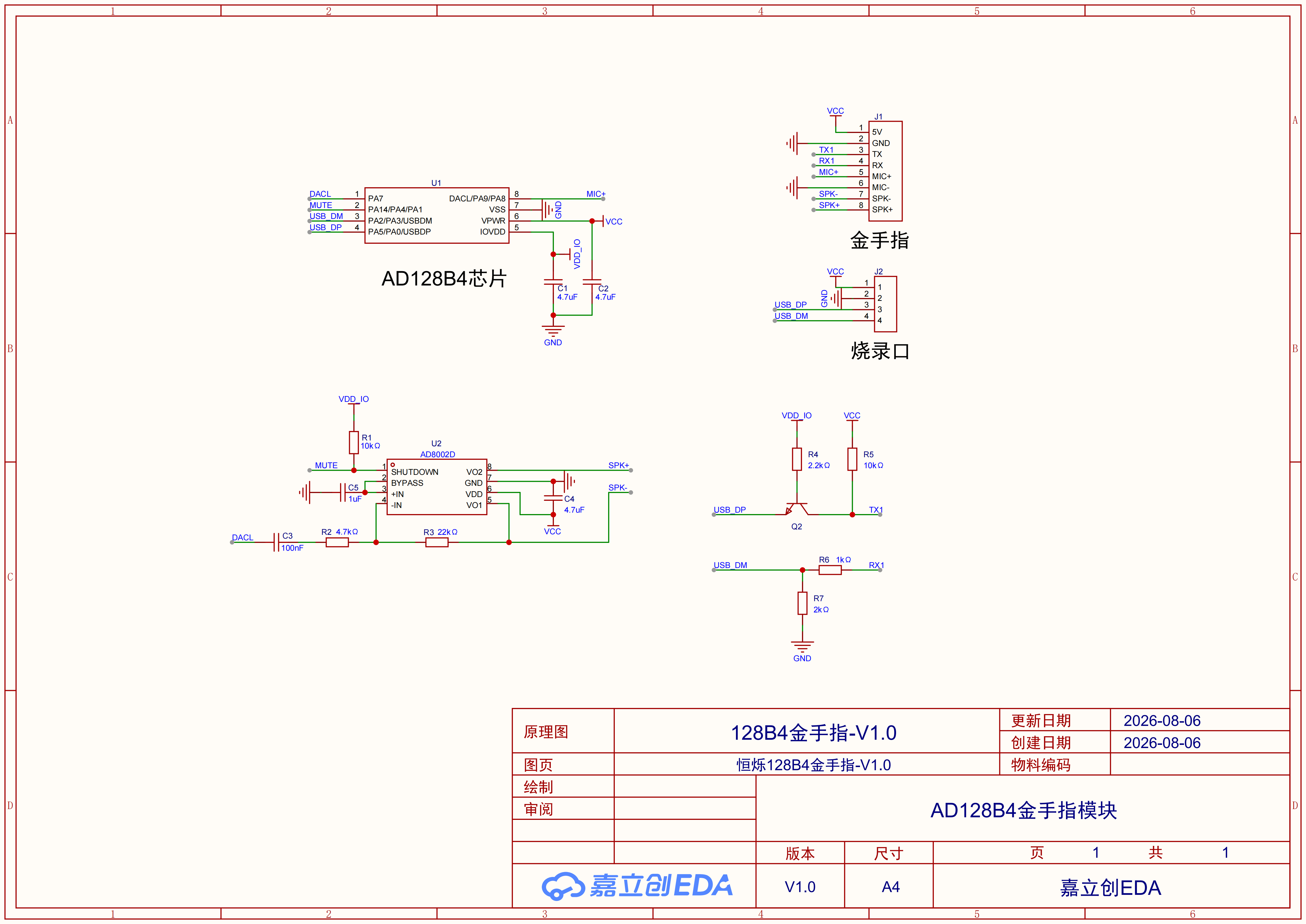Select resistor R4 2.2kΩ symbol
The height and width of the screenshot is (924, 1306).
tap(796, 459)
